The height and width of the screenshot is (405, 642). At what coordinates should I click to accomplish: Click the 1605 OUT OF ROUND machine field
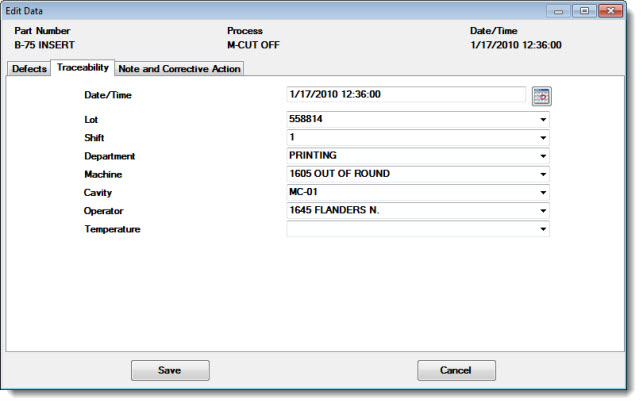pyautogui.click(x=410, y=174)
